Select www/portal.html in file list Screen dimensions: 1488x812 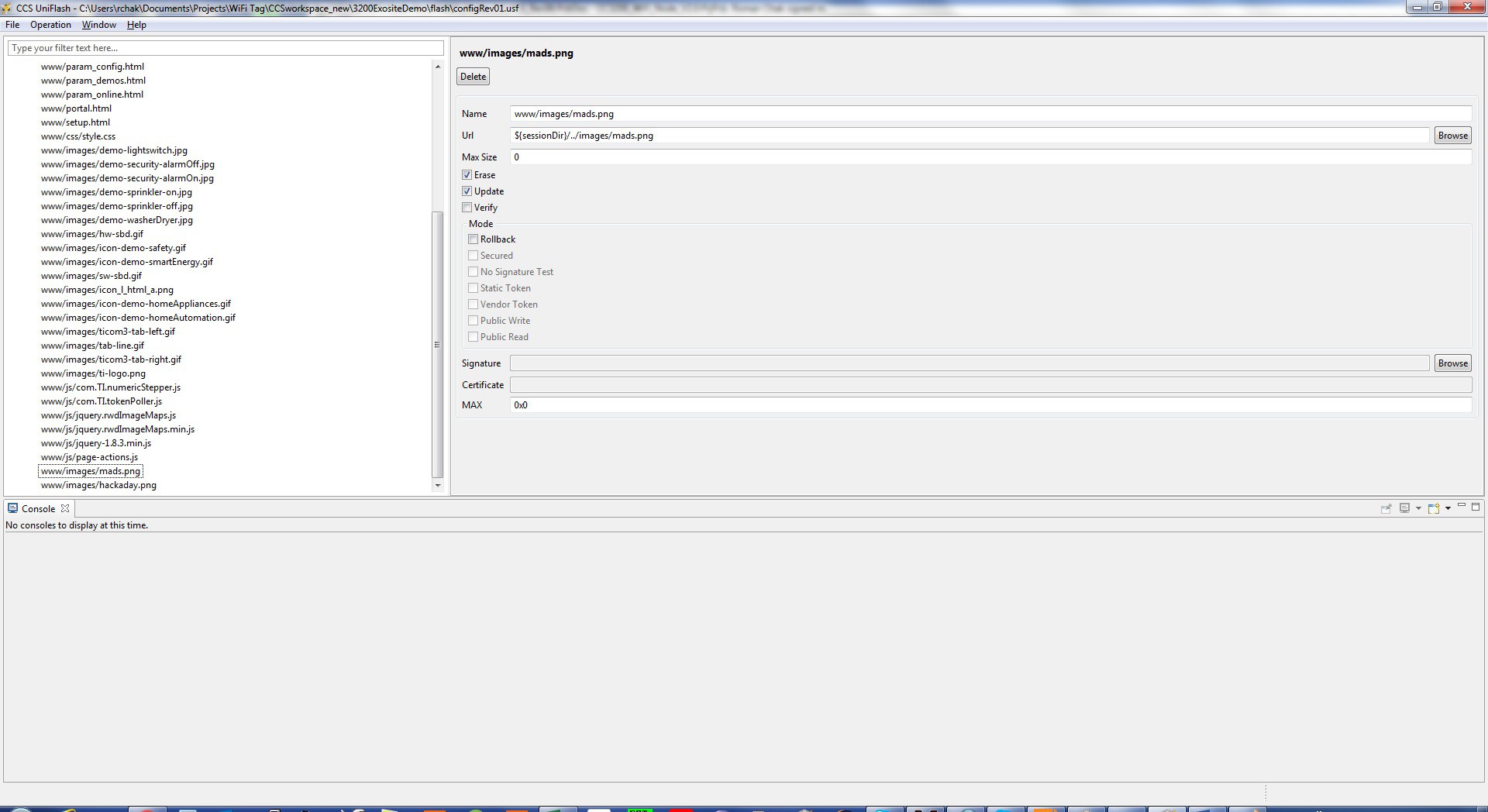tap(76, 108)
